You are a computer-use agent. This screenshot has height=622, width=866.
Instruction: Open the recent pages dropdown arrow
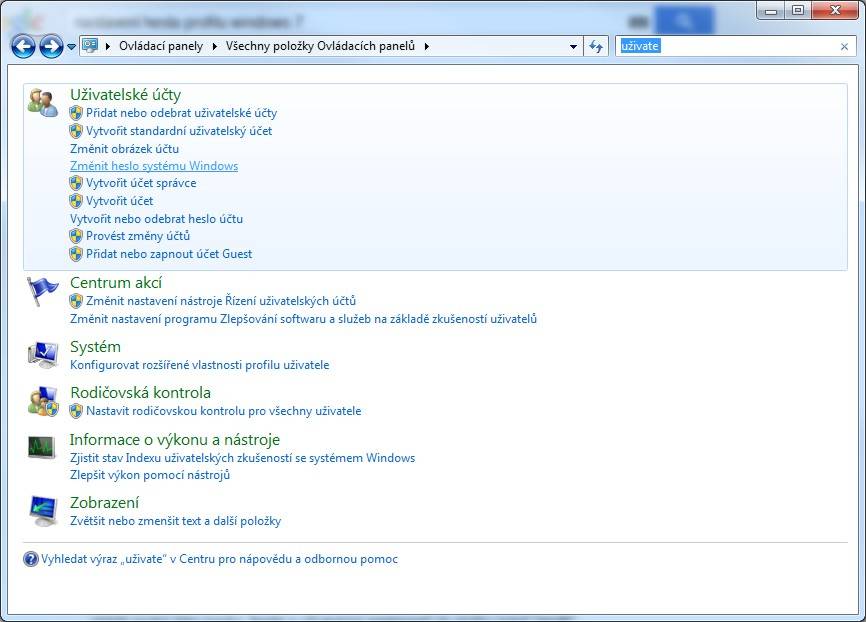point(71,47)
